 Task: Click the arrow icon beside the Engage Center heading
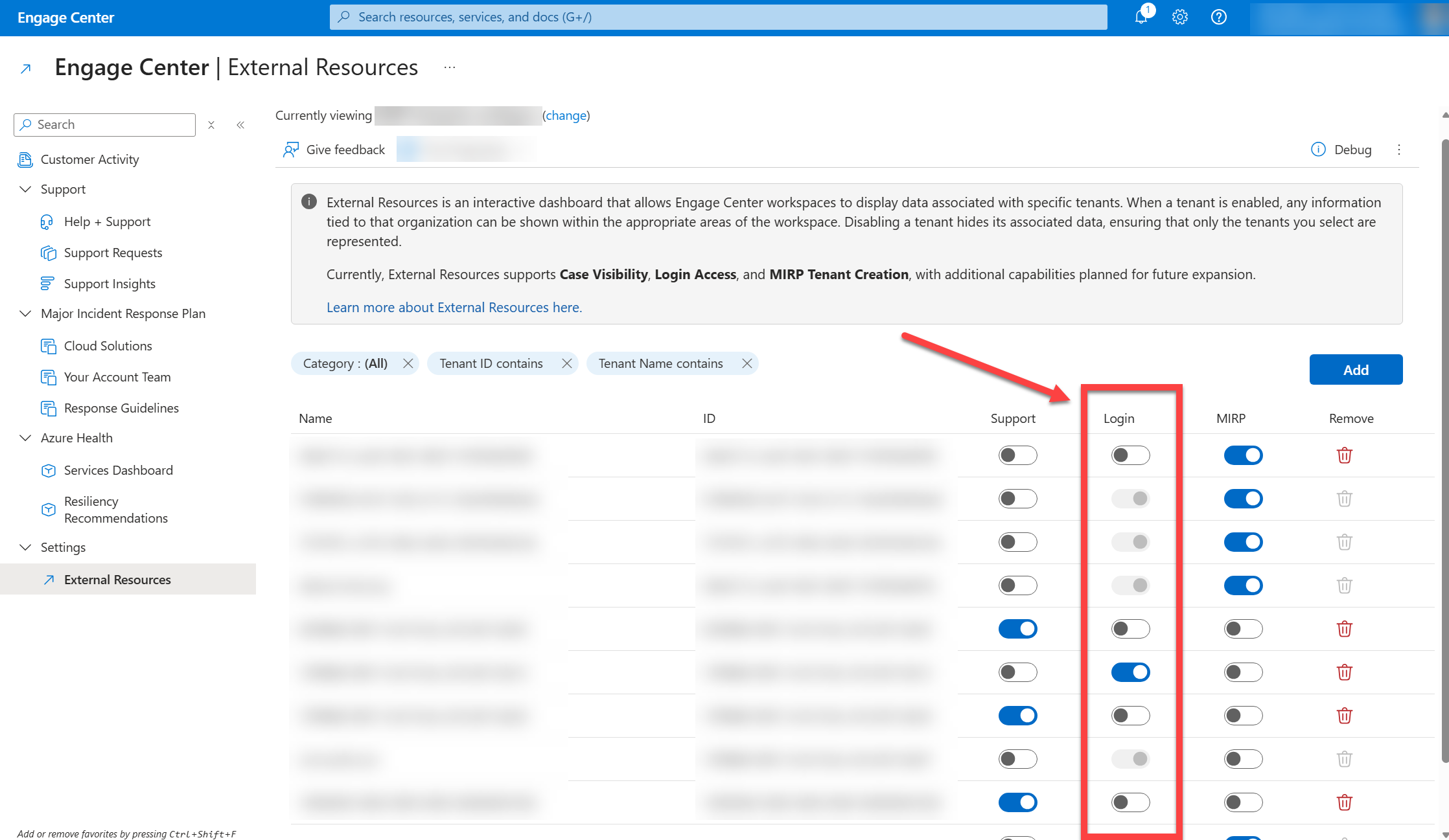click(x=26, y=69)
